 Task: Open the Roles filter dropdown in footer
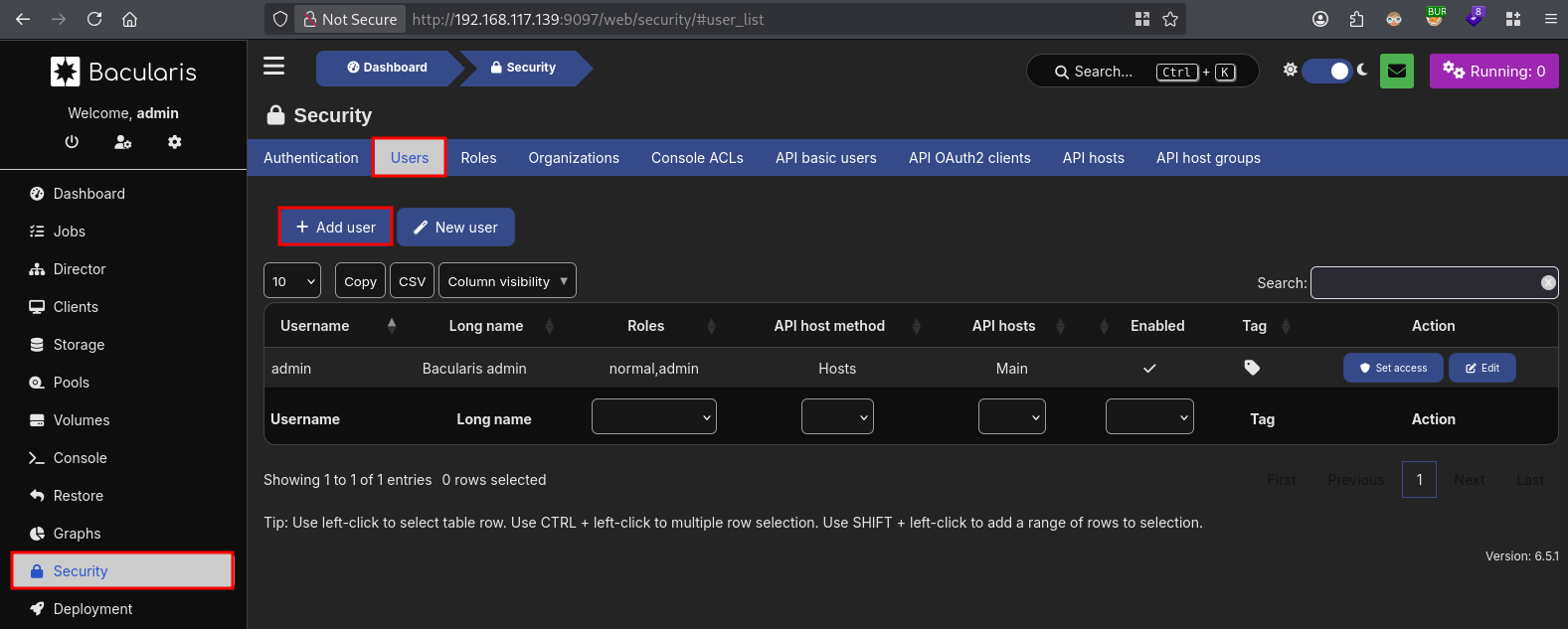[x=654, y=417]
